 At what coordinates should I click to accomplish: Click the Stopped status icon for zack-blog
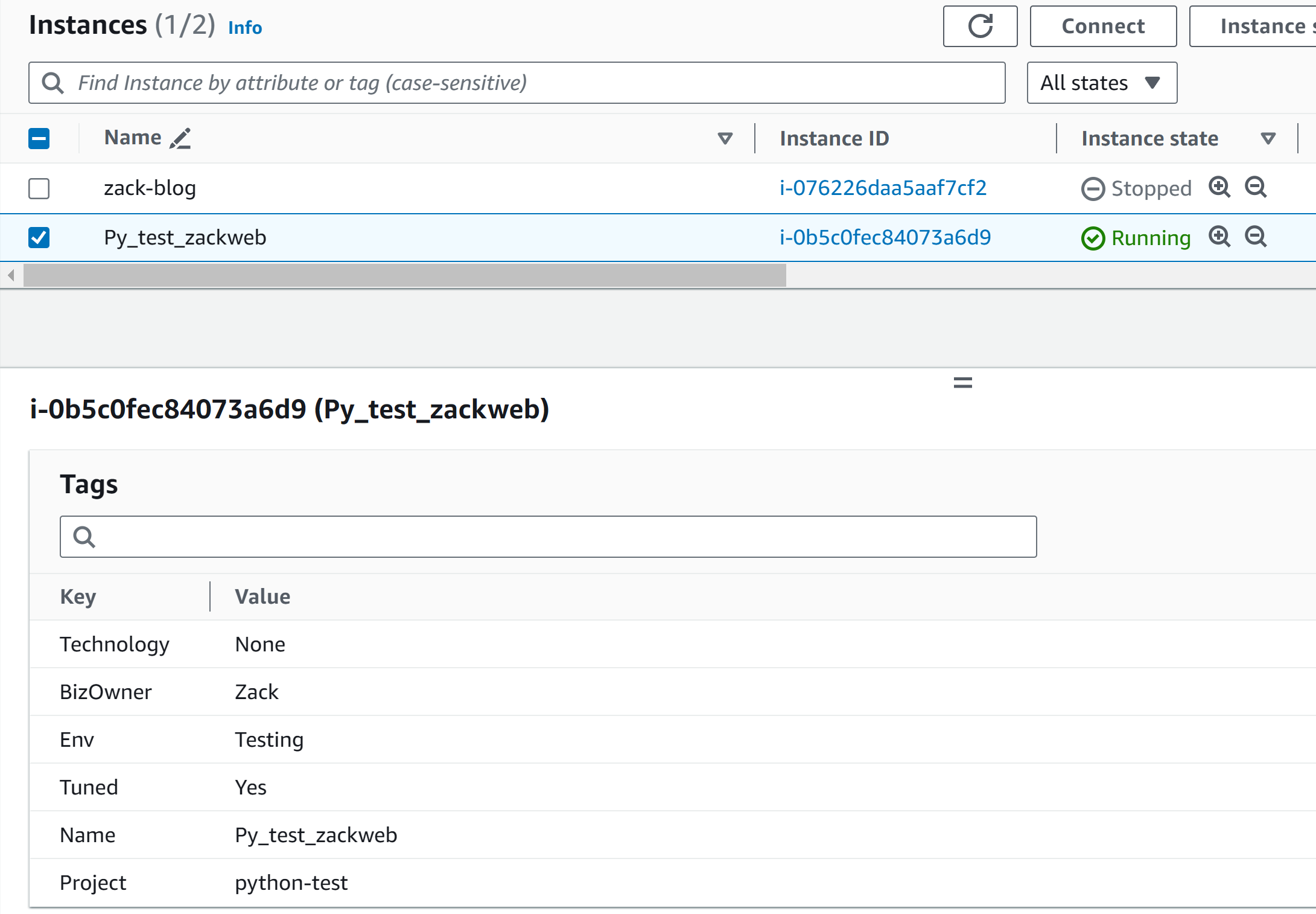pyautogui.click(x=1093, y=188)
